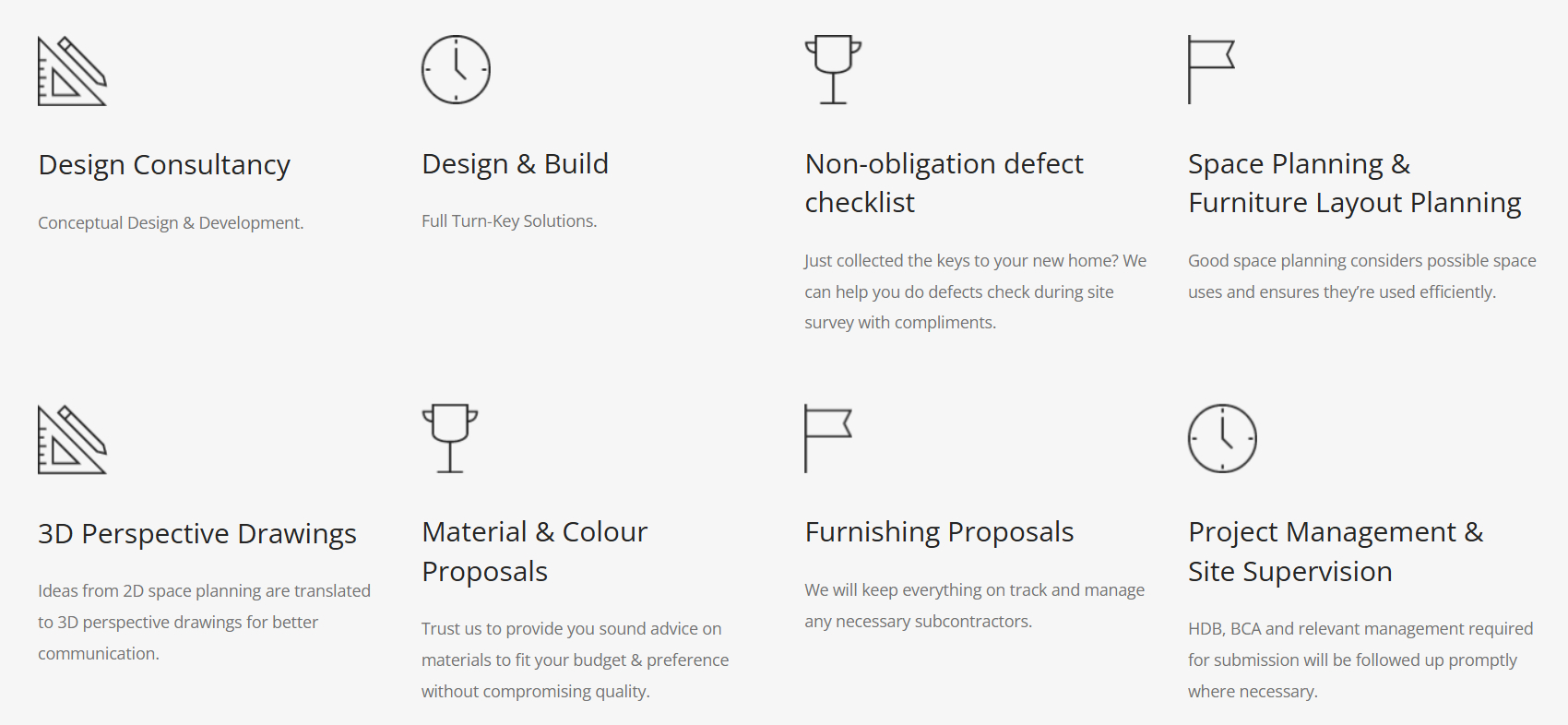Viewport: 1568px width, 725px height.
Task: Click the trophy icon above Non-obligation defect checklist
Action: (833, 70)
